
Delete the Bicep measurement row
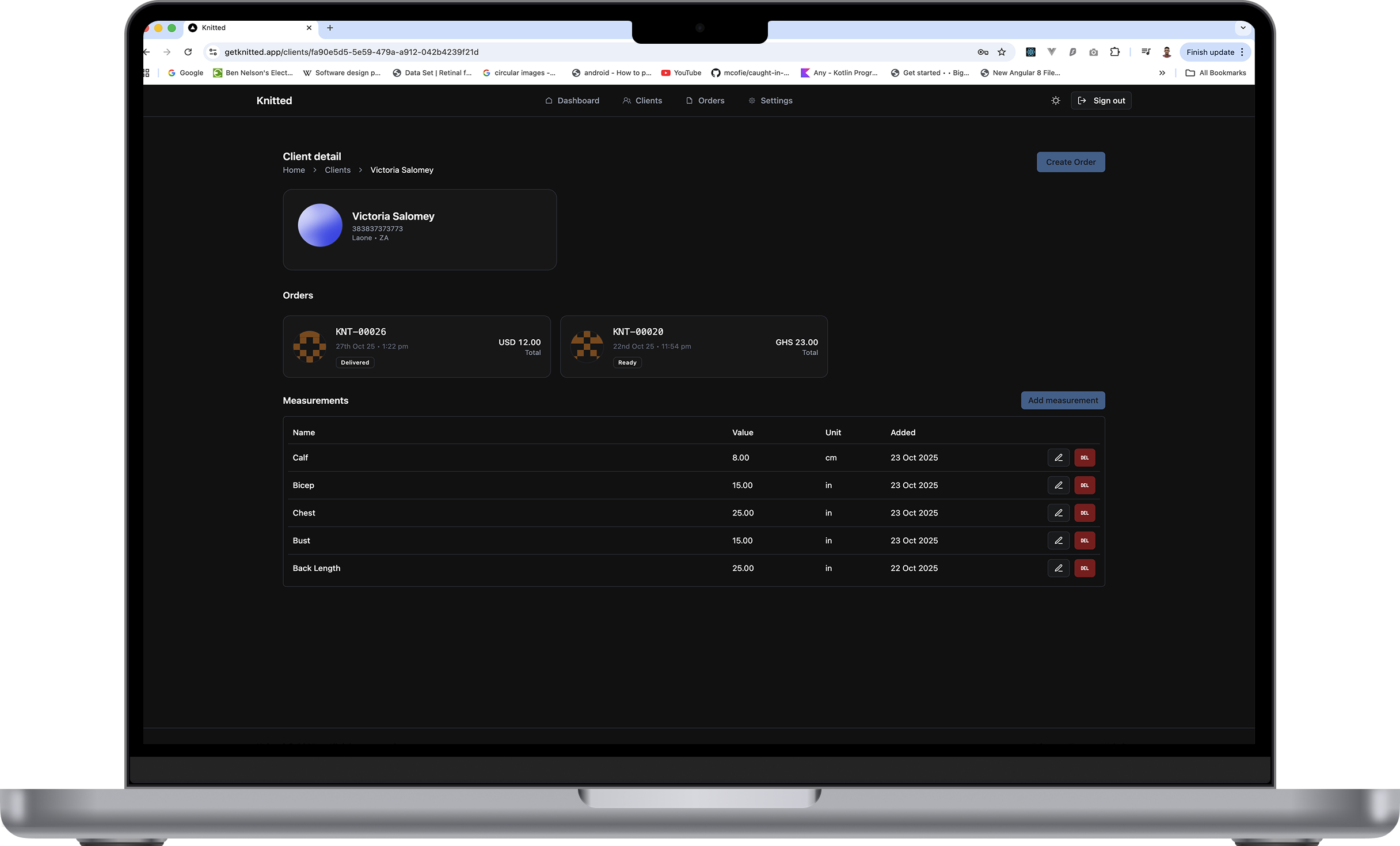(x=1085, y=485)
